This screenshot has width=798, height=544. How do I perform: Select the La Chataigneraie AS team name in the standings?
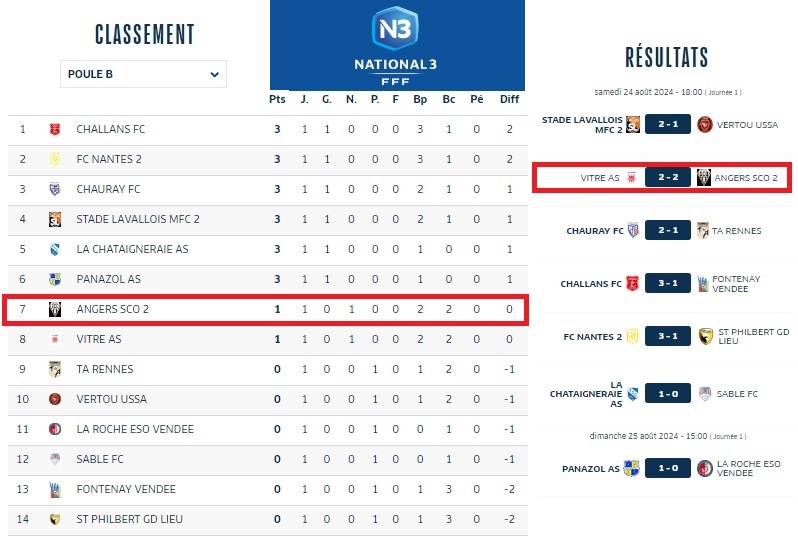(x=132, y=249)
